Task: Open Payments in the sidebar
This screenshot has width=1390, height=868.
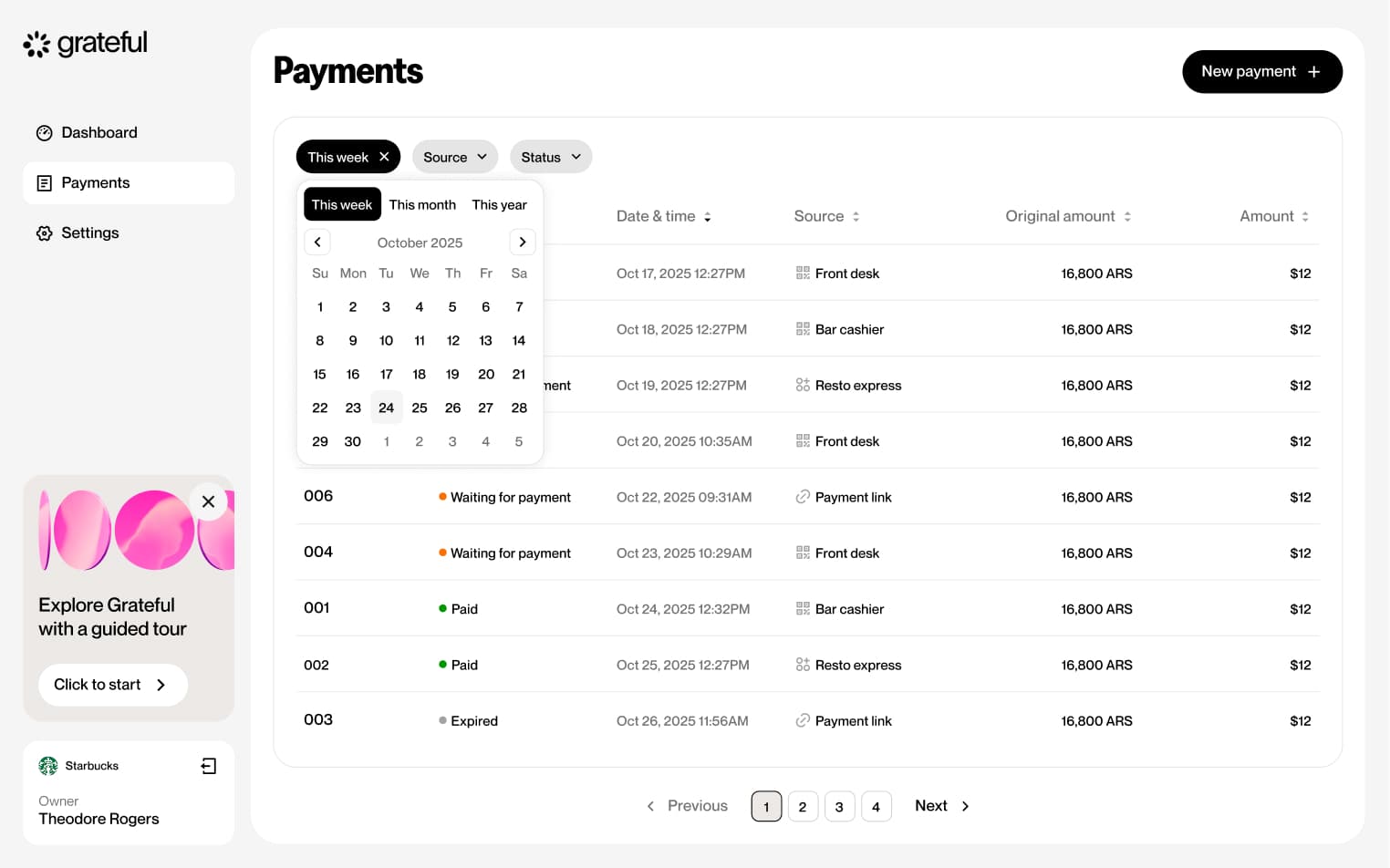Action: [96, 183]
